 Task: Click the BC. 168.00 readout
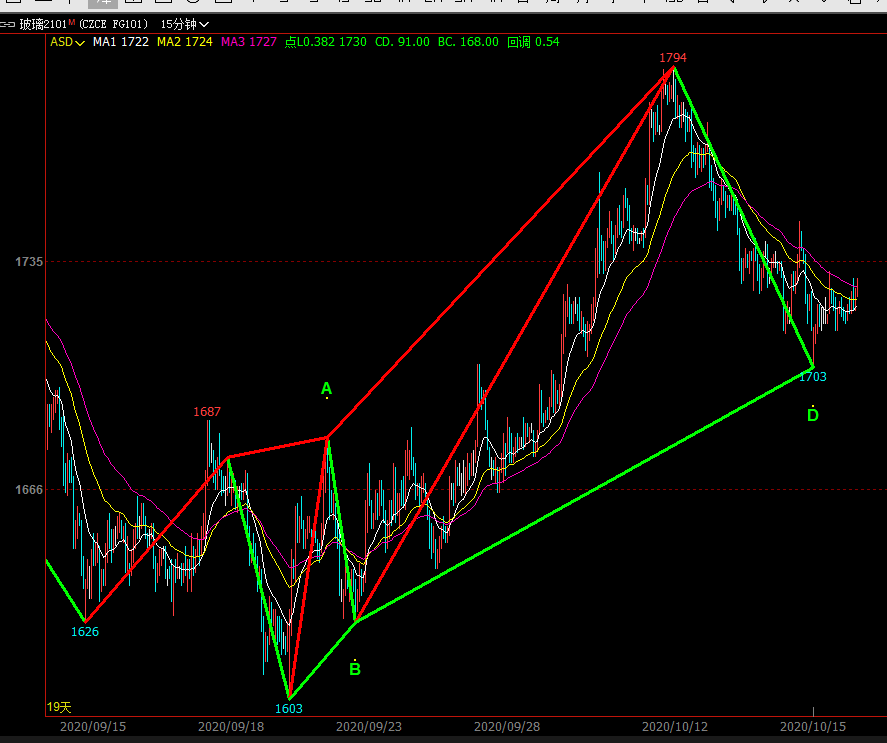[x=468, y=42]
